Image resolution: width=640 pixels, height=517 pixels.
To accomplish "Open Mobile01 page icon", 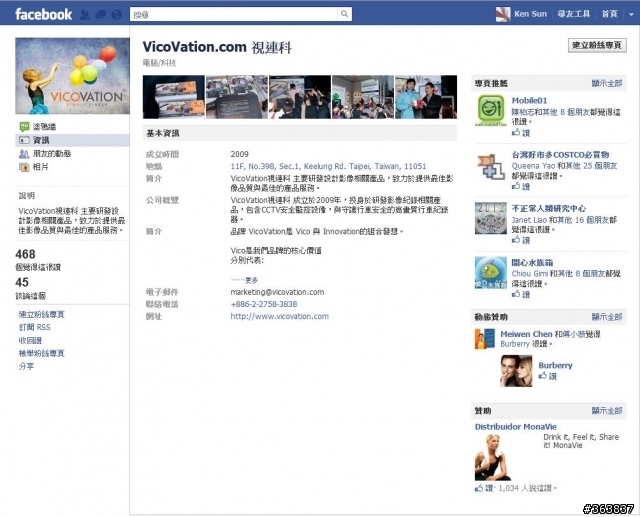I will point(491,110).
